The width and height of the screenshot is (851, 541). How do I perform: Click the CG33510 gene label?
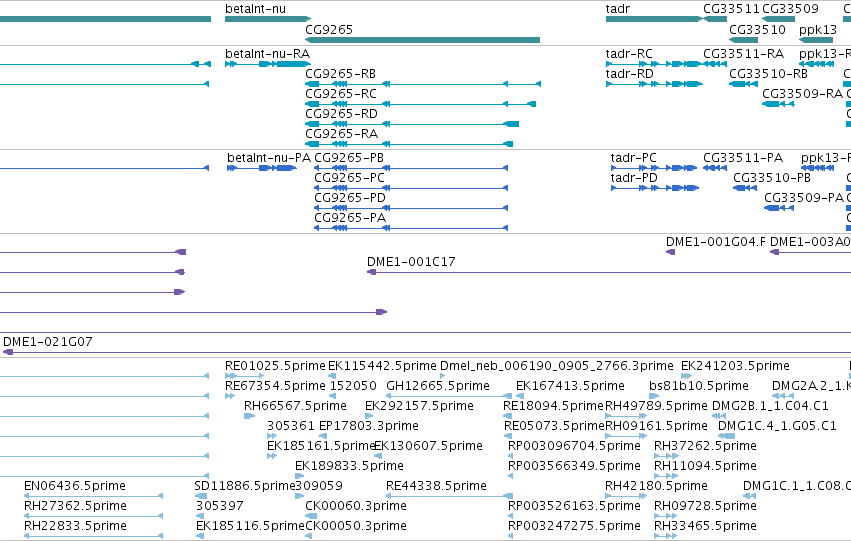coord(757,30)
